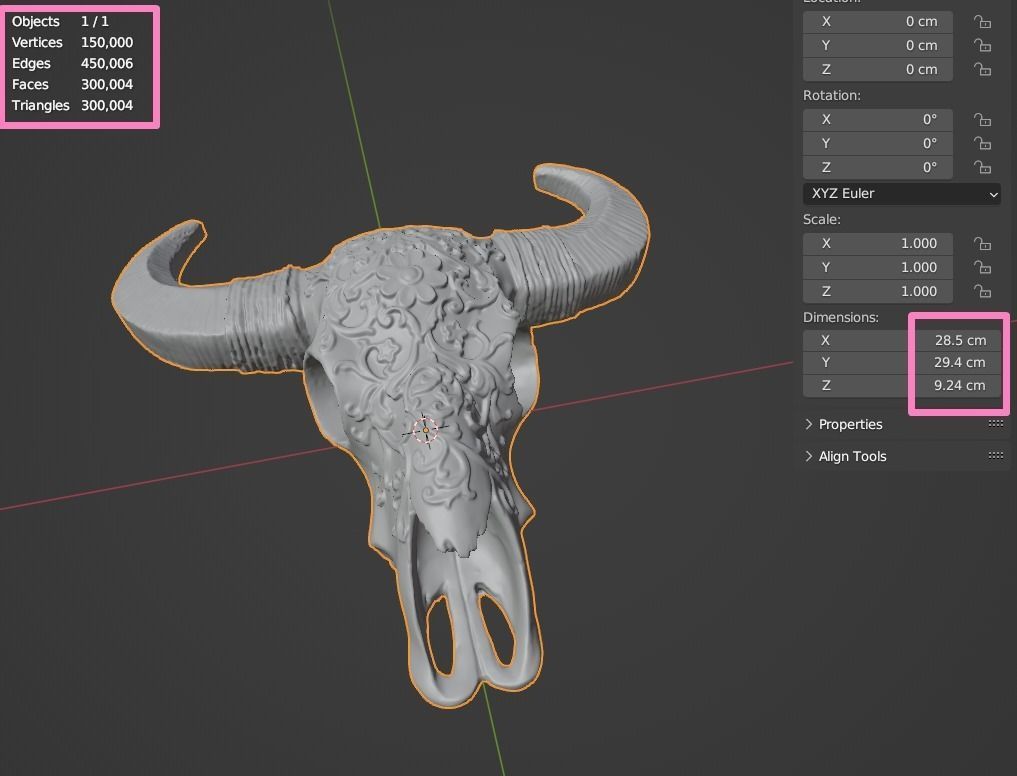Click the Rotation Y value field
The width and height of the screenshot is (1017, 776).
point(878,143)
